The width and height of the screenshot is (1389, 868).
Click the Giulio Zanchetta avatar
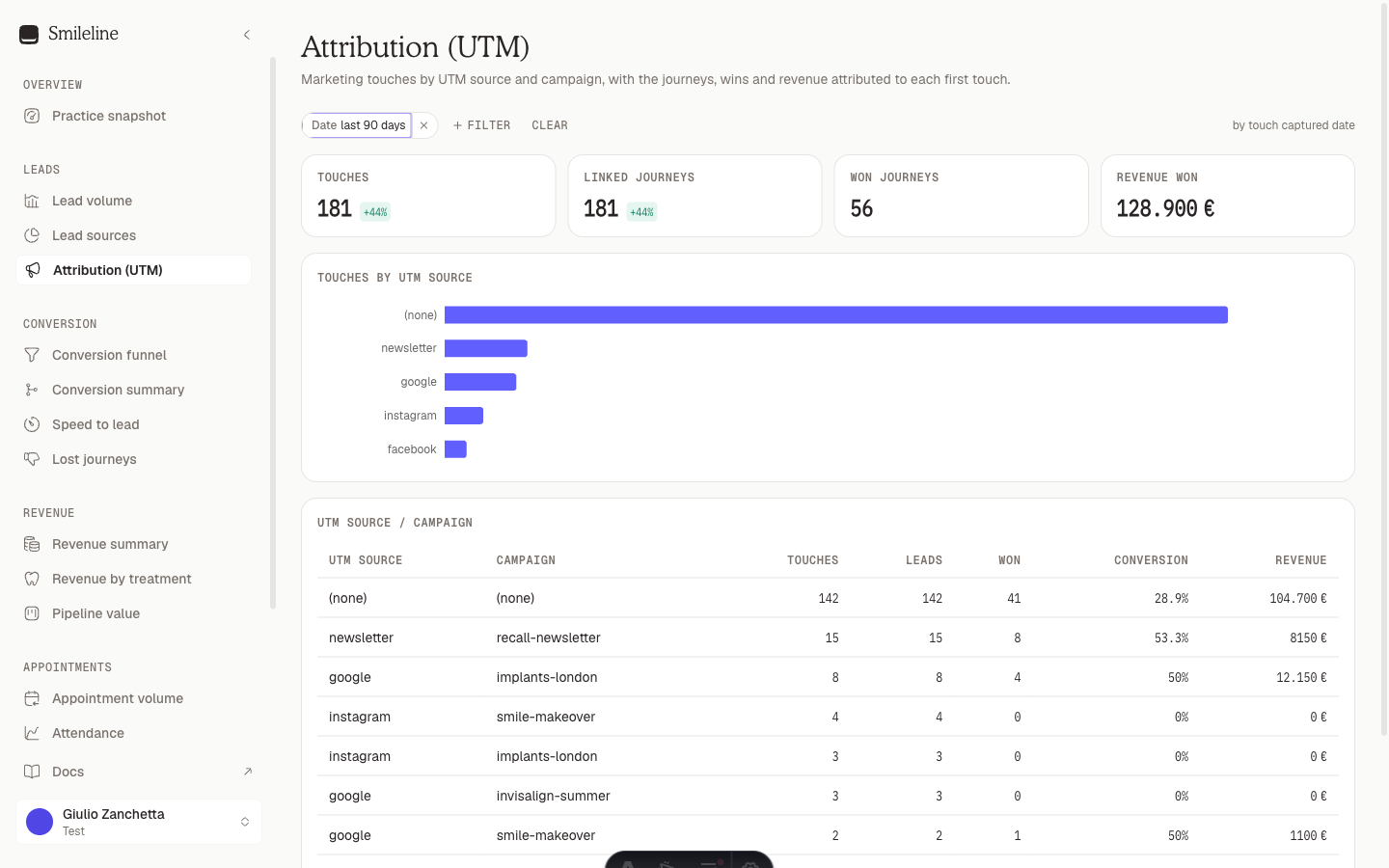click(x=40, y=822)
